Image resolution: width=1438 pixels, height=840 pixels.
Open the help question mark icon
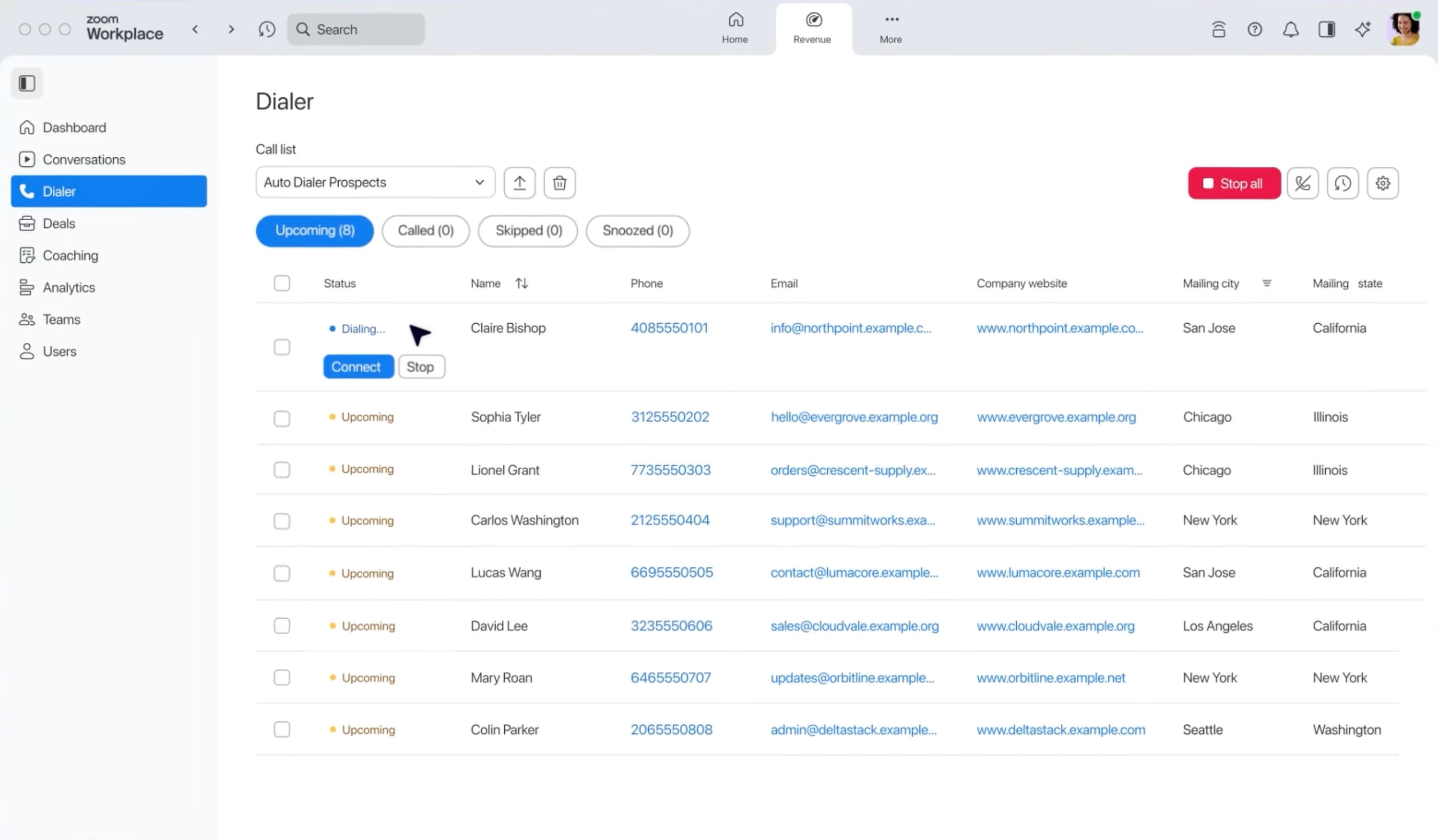click(x=1254, y=29)
